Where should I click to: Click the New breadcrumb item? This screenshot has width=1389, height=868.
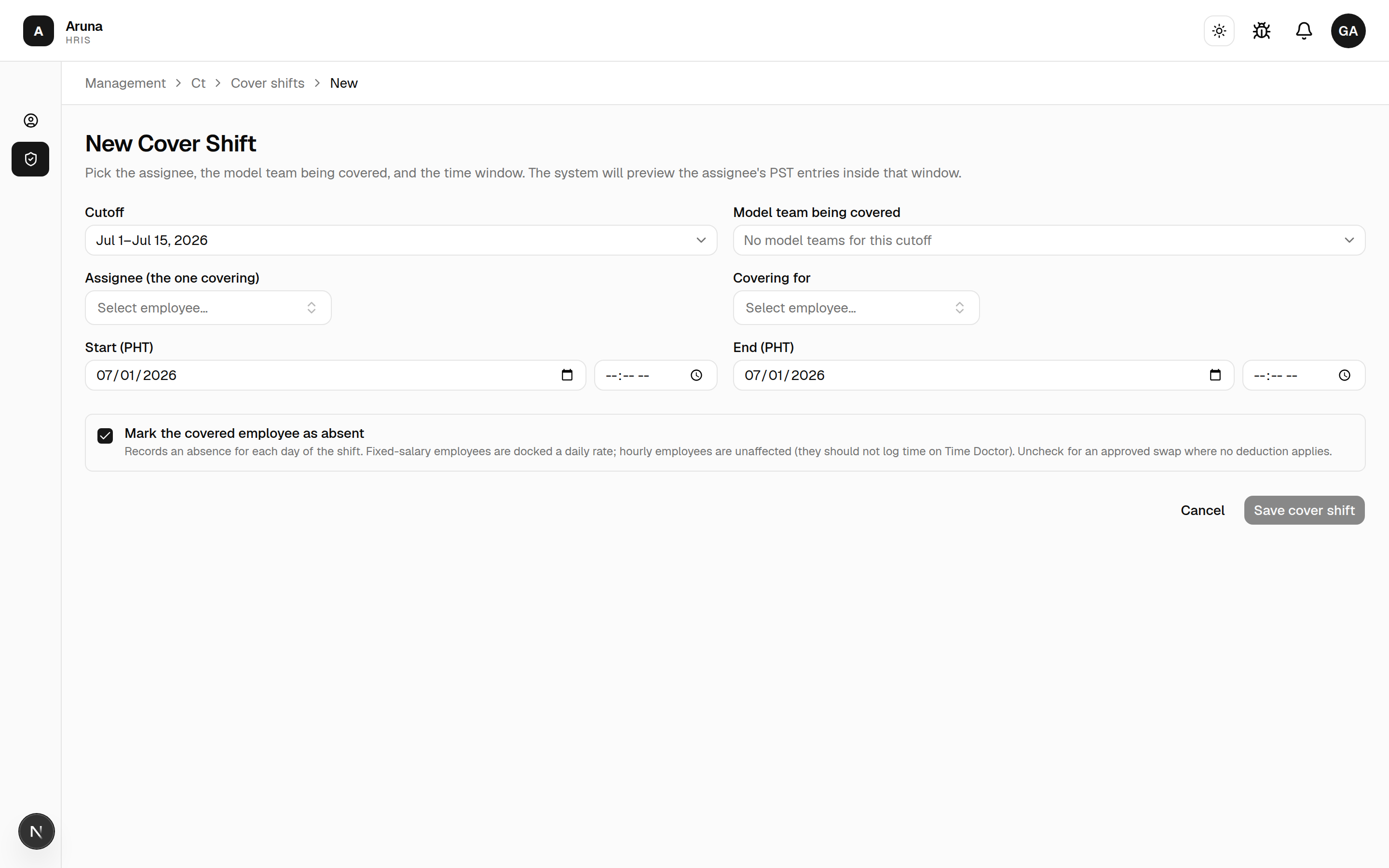[344, 83]
